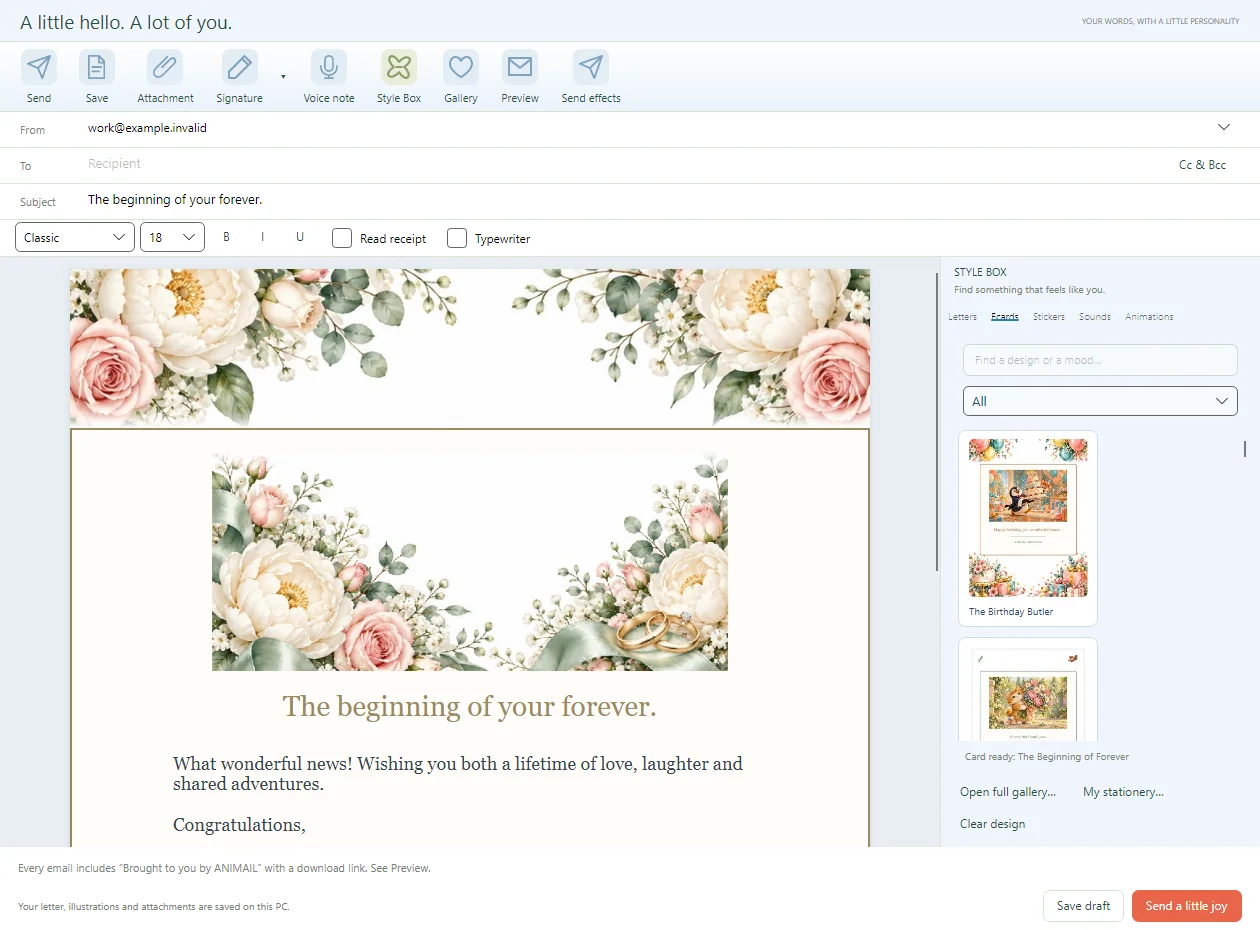Click the editor vertical scrollbar
Viewport: 1260px width, 930px height.
tap(937, 421)
